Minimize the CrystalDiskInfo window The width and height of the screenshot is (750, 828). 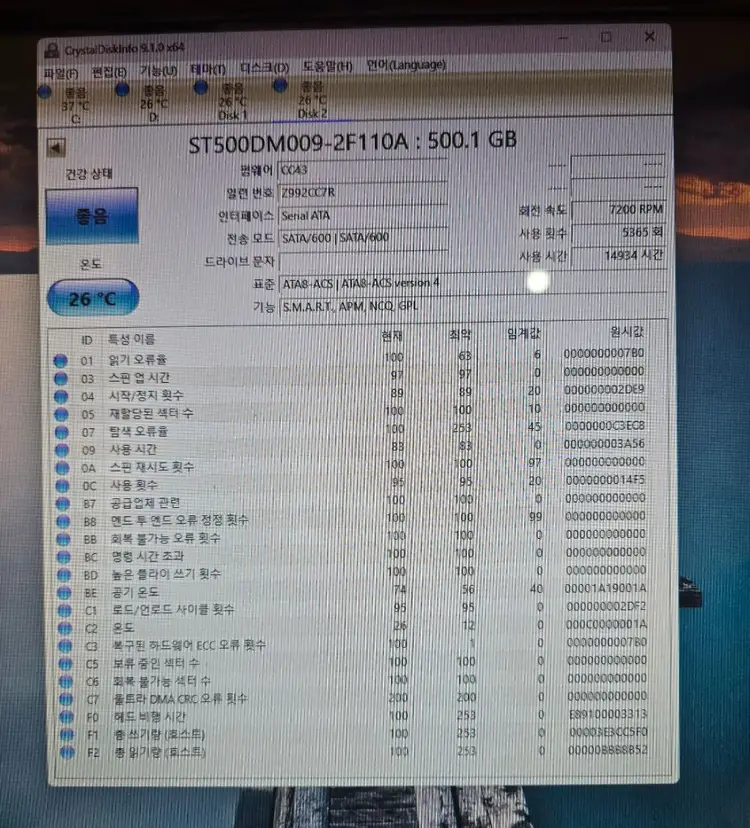click(x=564, y=38)
